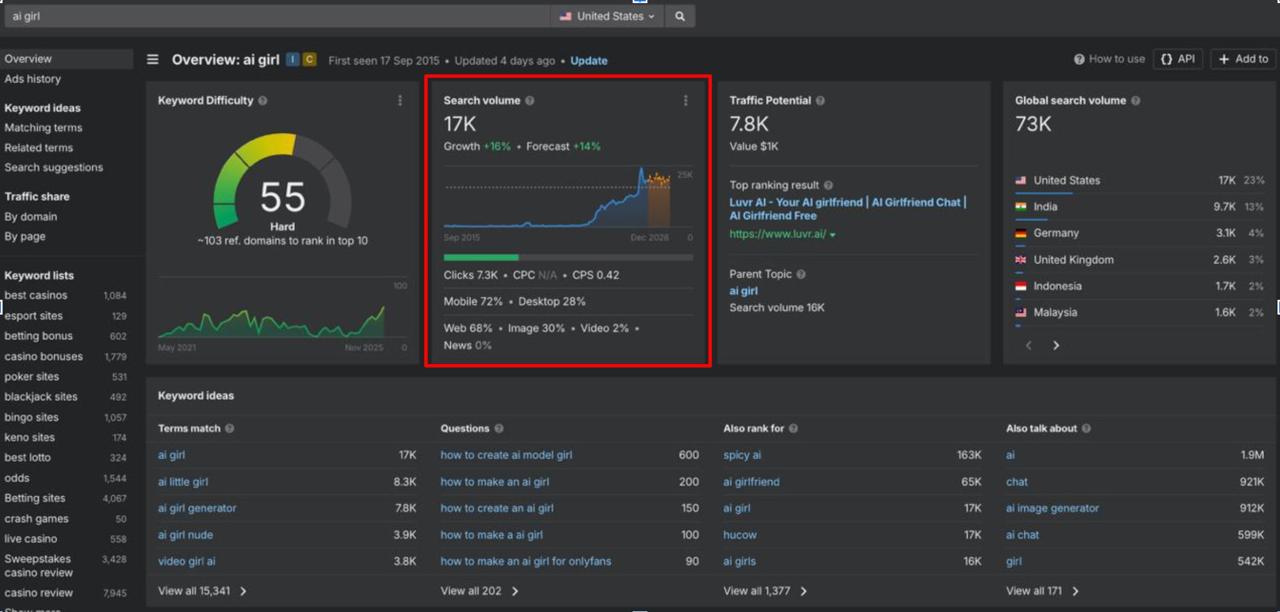Viewport: 1280px width, 612px height.
Task: Select Matching terms in sidebar
Action: coord(43,128)
